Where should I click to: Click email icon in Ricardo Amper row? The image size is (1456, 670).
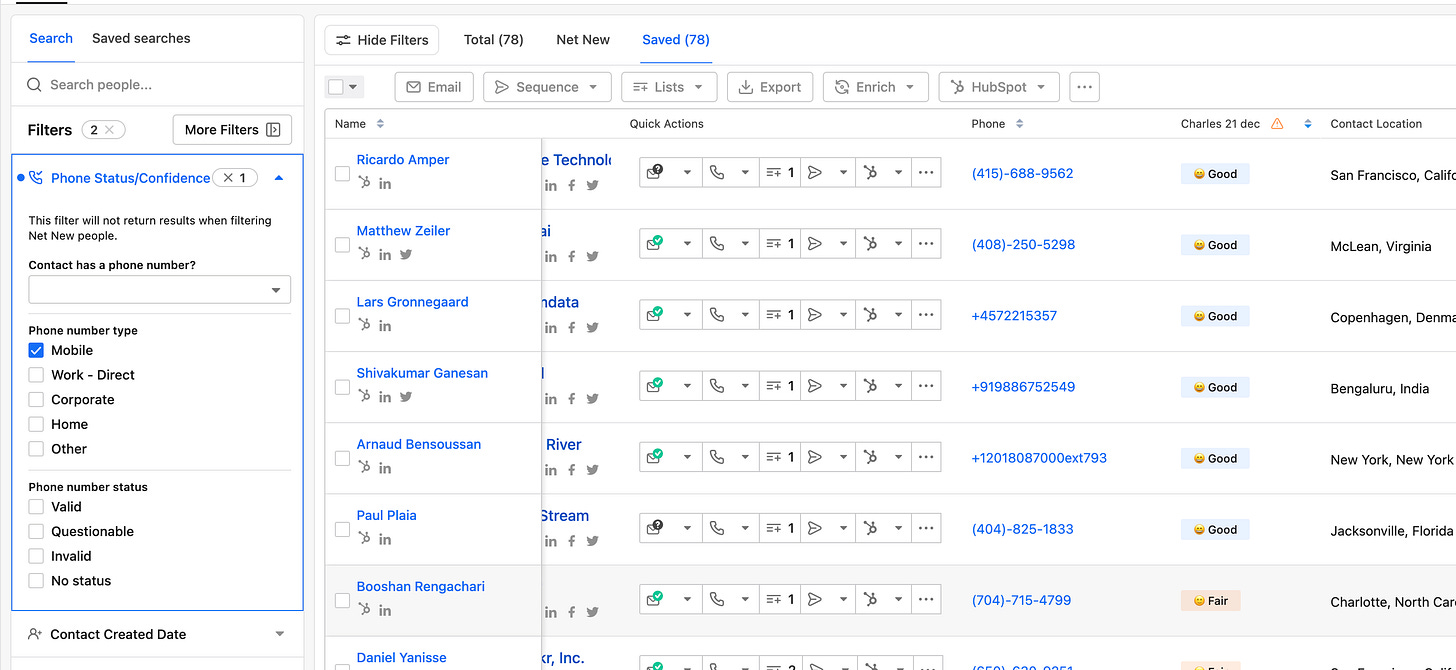tap(656, 173)
